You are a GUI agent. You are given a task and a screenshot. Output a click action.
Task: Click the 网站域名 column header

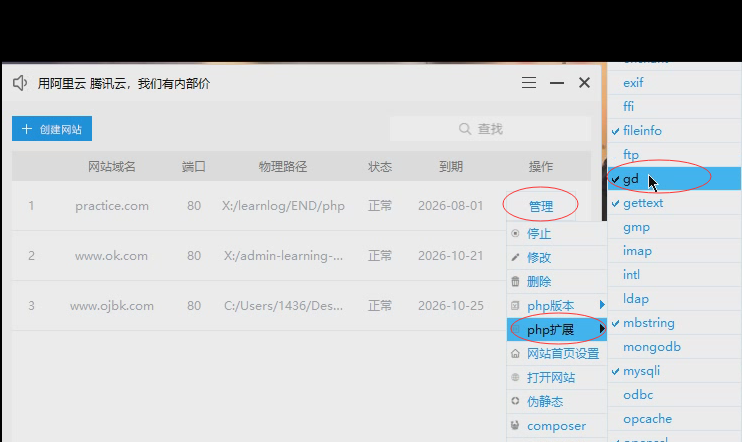click(x=112, y=167)
